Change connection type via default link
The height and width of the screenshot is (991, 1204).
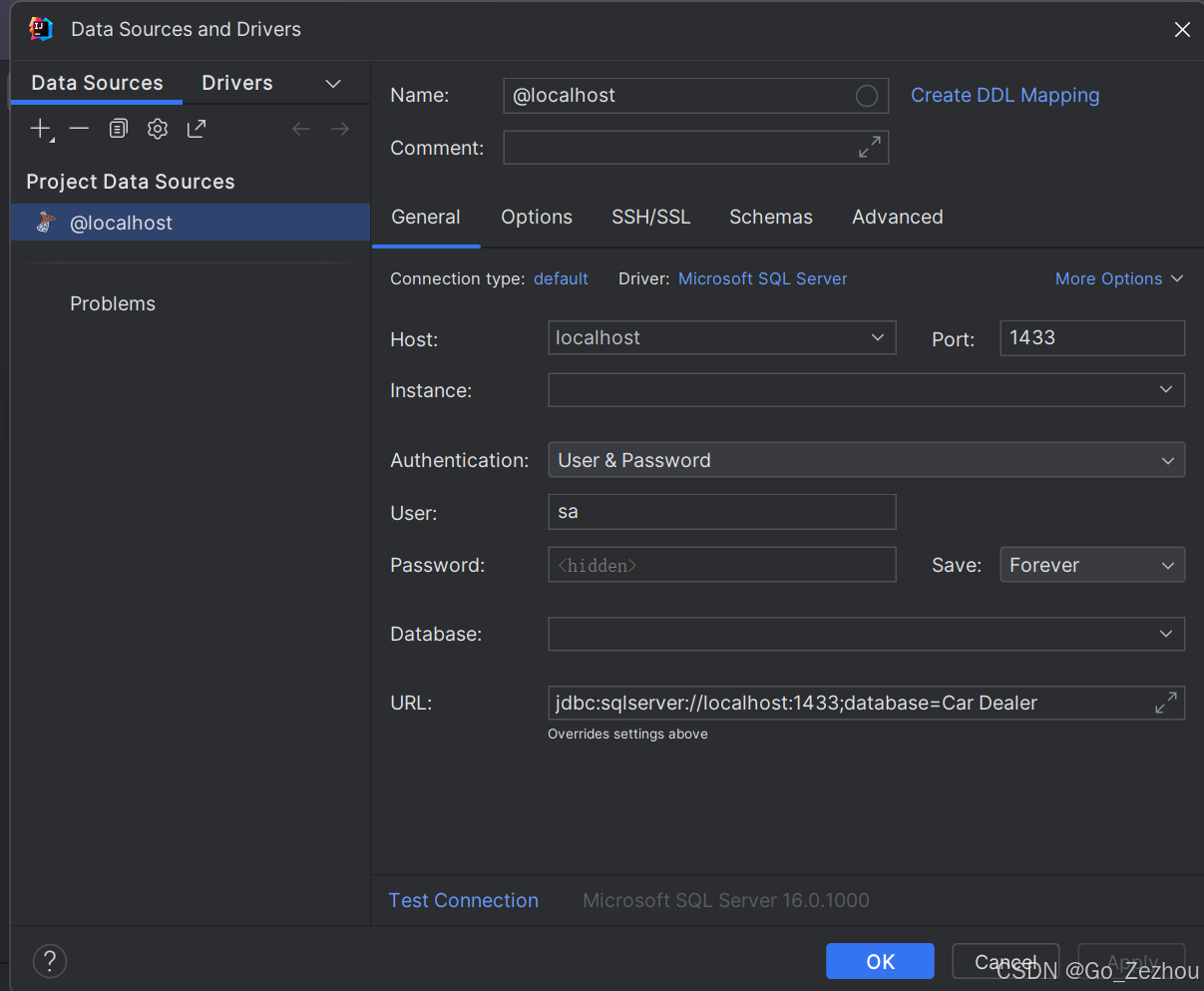coord(561,279)
